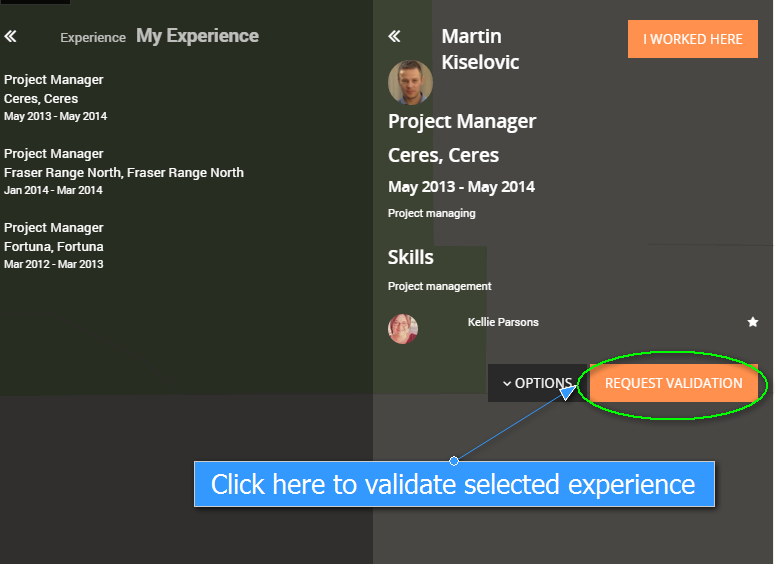Image resolution: width=779 pixels, height=564 pixels.
Task: Click Martin Kiselovic's profile photo
Action: click(410, 83)
